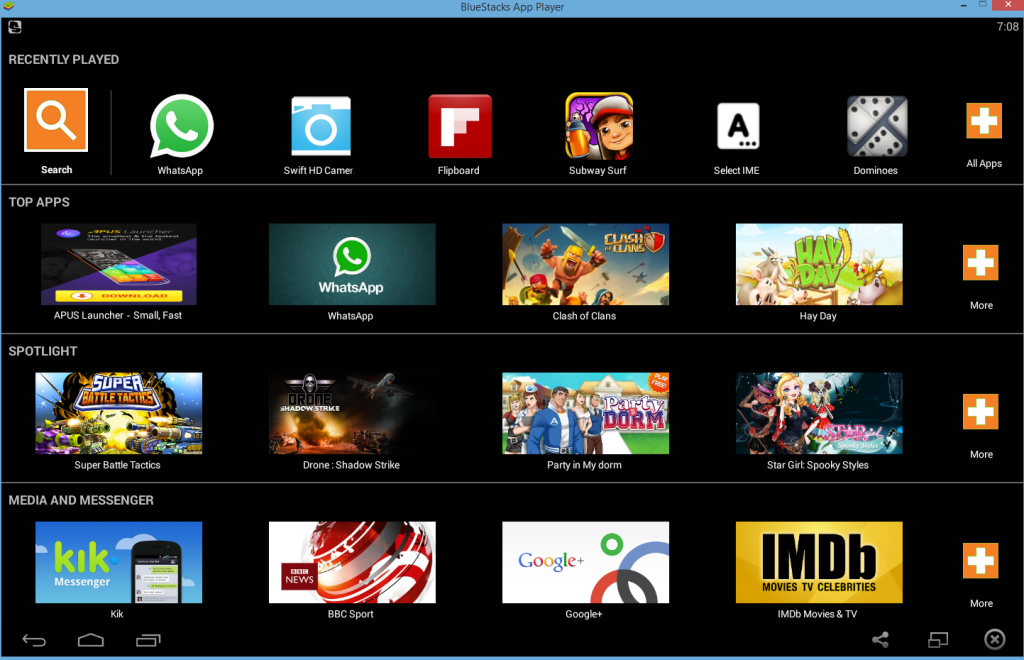The width and height of the screenshot is (1024, 660).
Task: Tap the Android back arrow
Action: pos(34,640)
